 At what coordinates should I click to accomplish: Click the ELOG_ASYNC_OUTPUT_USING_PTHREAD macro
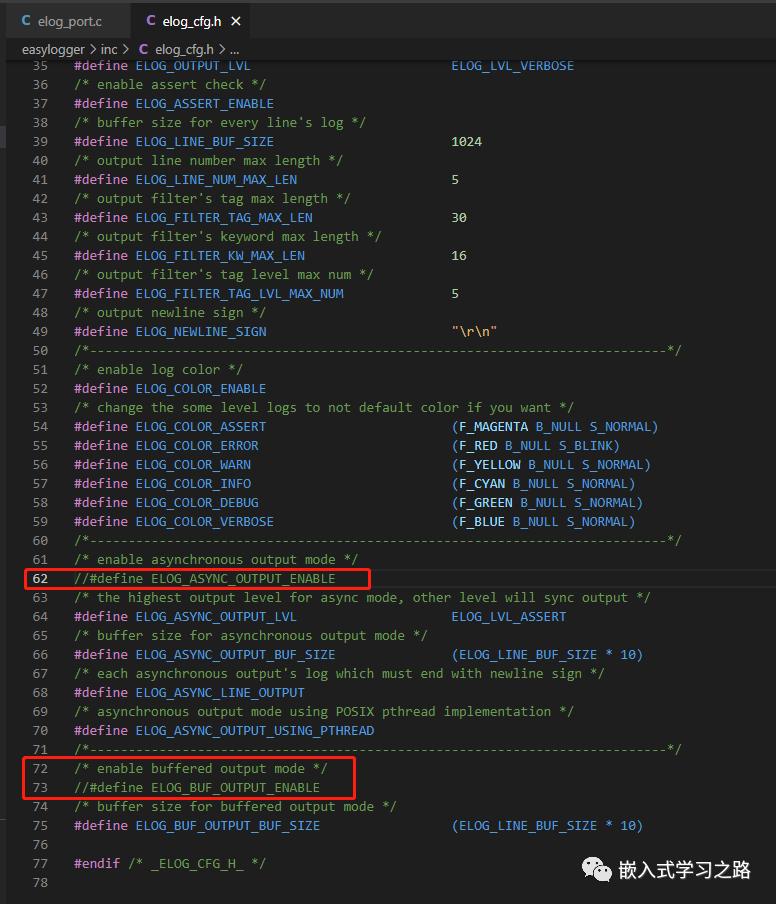[x=255, y=730]
